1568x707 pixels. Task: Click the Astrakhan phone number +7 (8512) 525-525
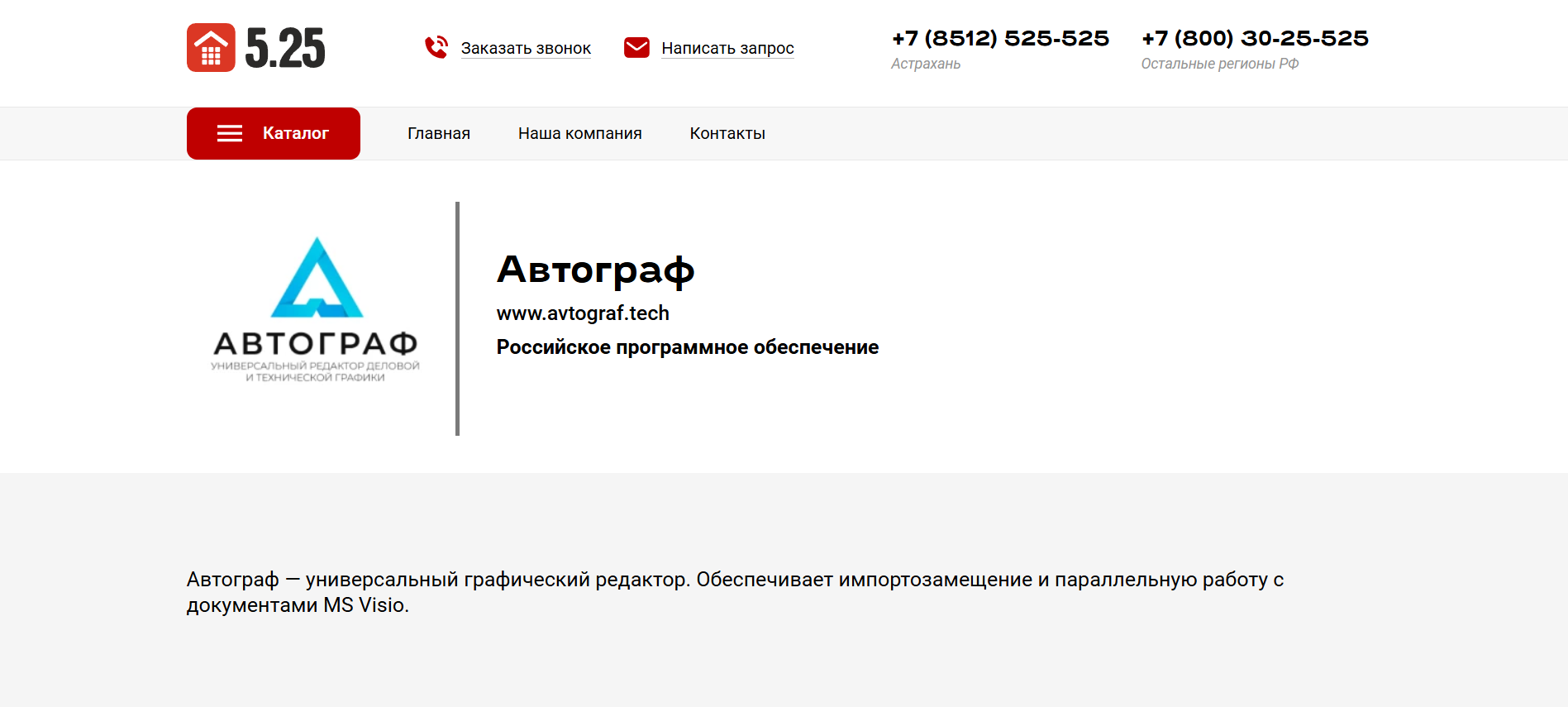point(1000,38)
